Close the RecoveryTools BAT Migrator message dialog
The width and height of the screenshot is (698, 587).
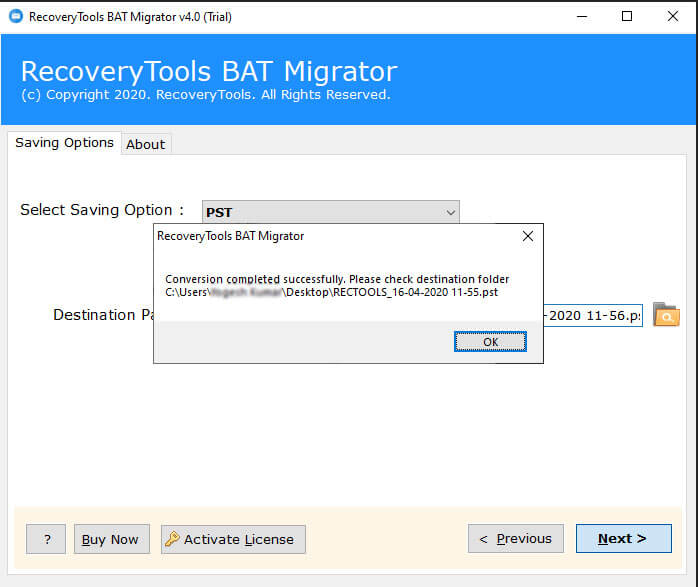pyautogui.click(x=528, y=236)
